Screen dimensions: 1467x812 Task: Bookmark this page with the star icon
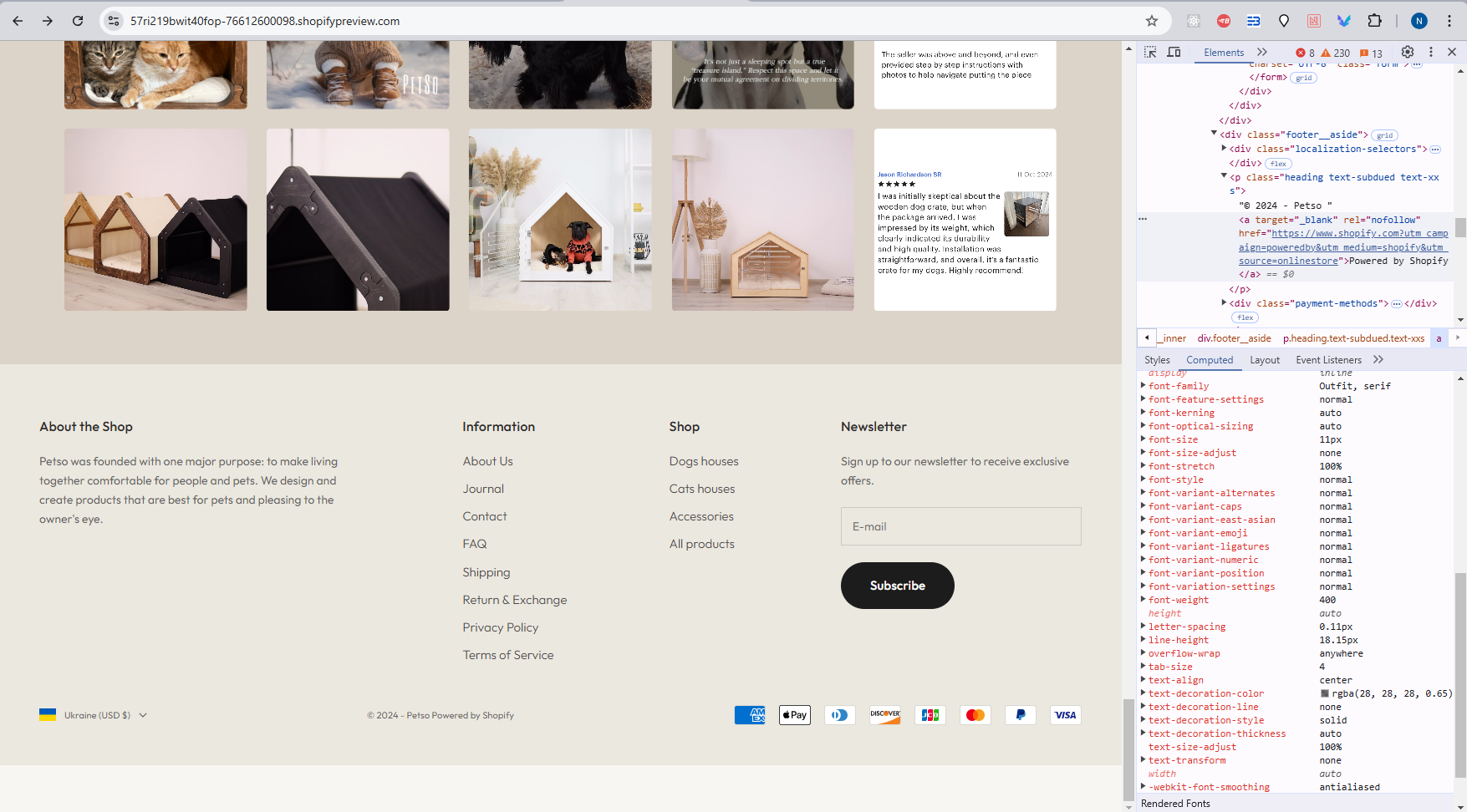point(1152,21)
